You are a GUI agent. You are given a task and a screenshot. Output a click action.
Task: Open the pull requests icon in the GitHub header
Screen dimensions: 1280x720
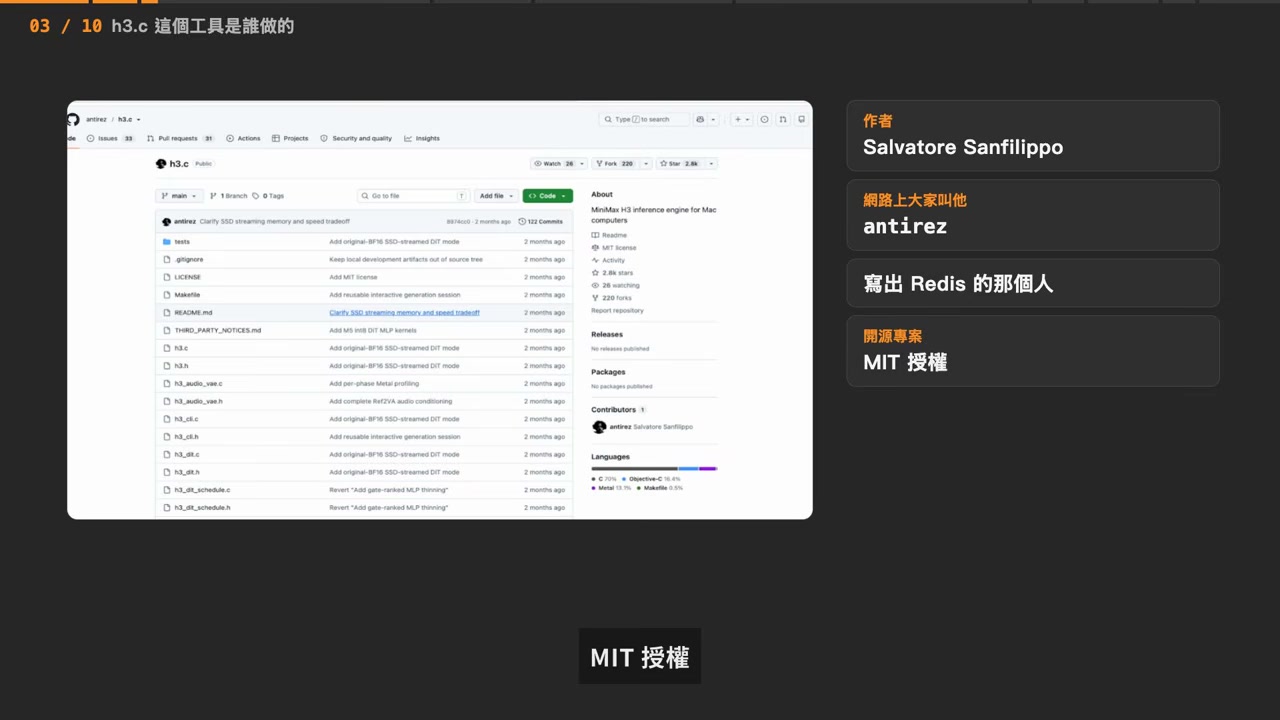[783, 119]
